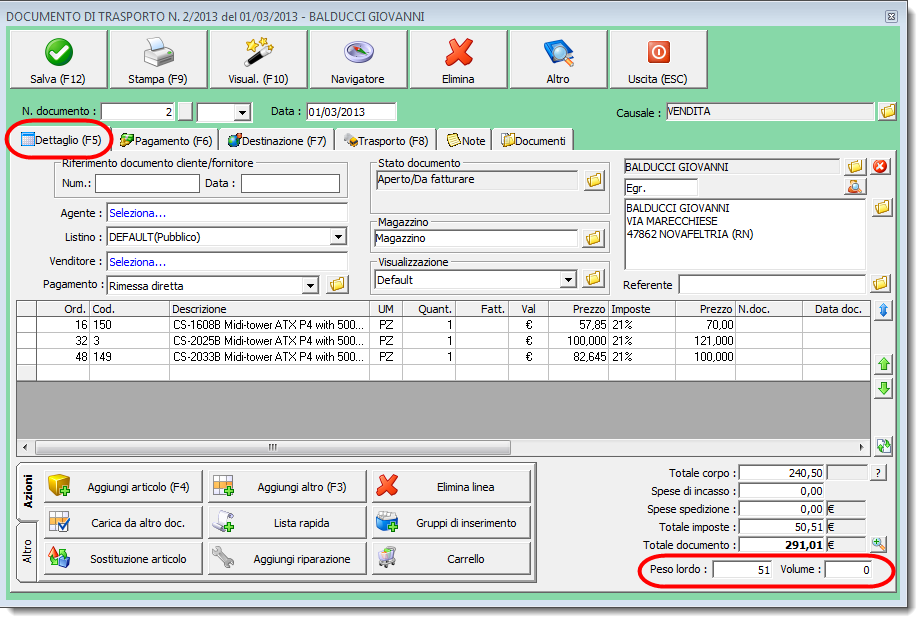Viewport: 923px width, 623px height.
Task: Open the Trasporto (F8) tab
Action: click(x=386, y=141)
